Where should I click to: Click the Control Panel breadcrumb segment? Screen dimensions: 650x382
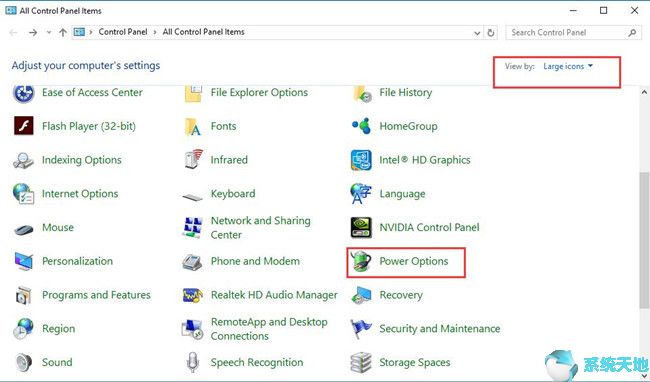(x=123, y=32)
